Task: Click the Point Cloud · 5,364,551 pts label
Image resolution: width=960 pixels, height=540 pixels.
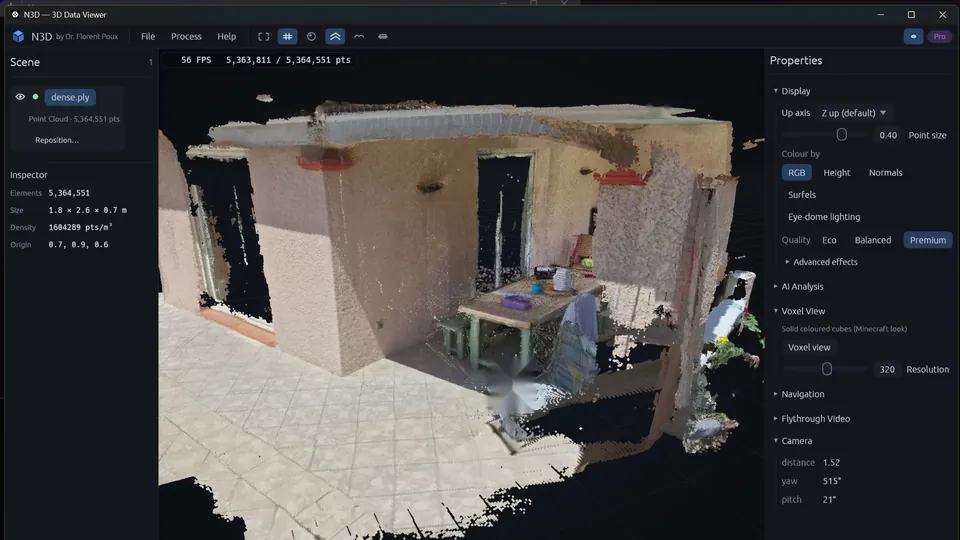Action: pyautogui.click(x=74, y=119)
